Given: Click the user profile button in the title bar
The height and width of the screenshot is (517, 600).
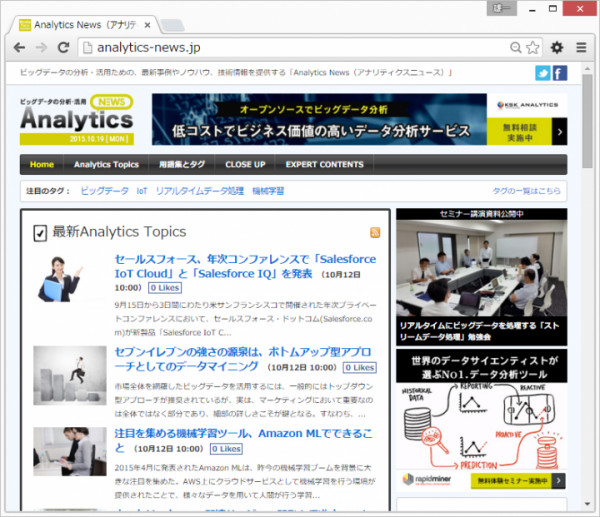Looking at the screenshot, I should click(x=501, y=8).
